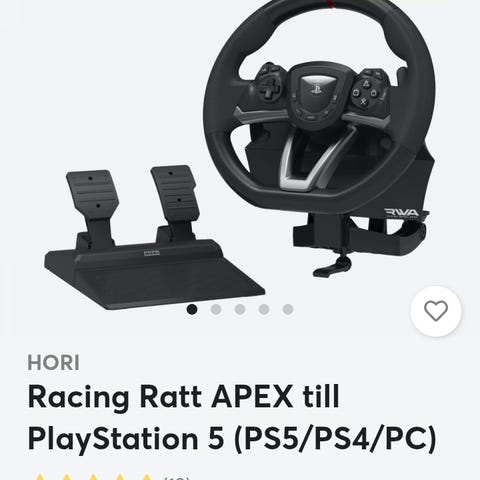Click the clamp lever under wheel base

click(x=333, y=267)
